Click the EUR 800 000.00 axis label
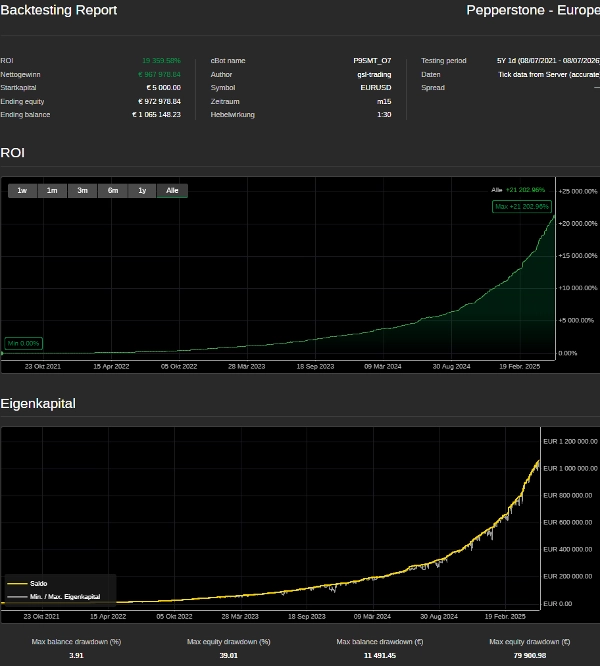Viewport: 600px width, 666px height. click(x=568, y=496)
